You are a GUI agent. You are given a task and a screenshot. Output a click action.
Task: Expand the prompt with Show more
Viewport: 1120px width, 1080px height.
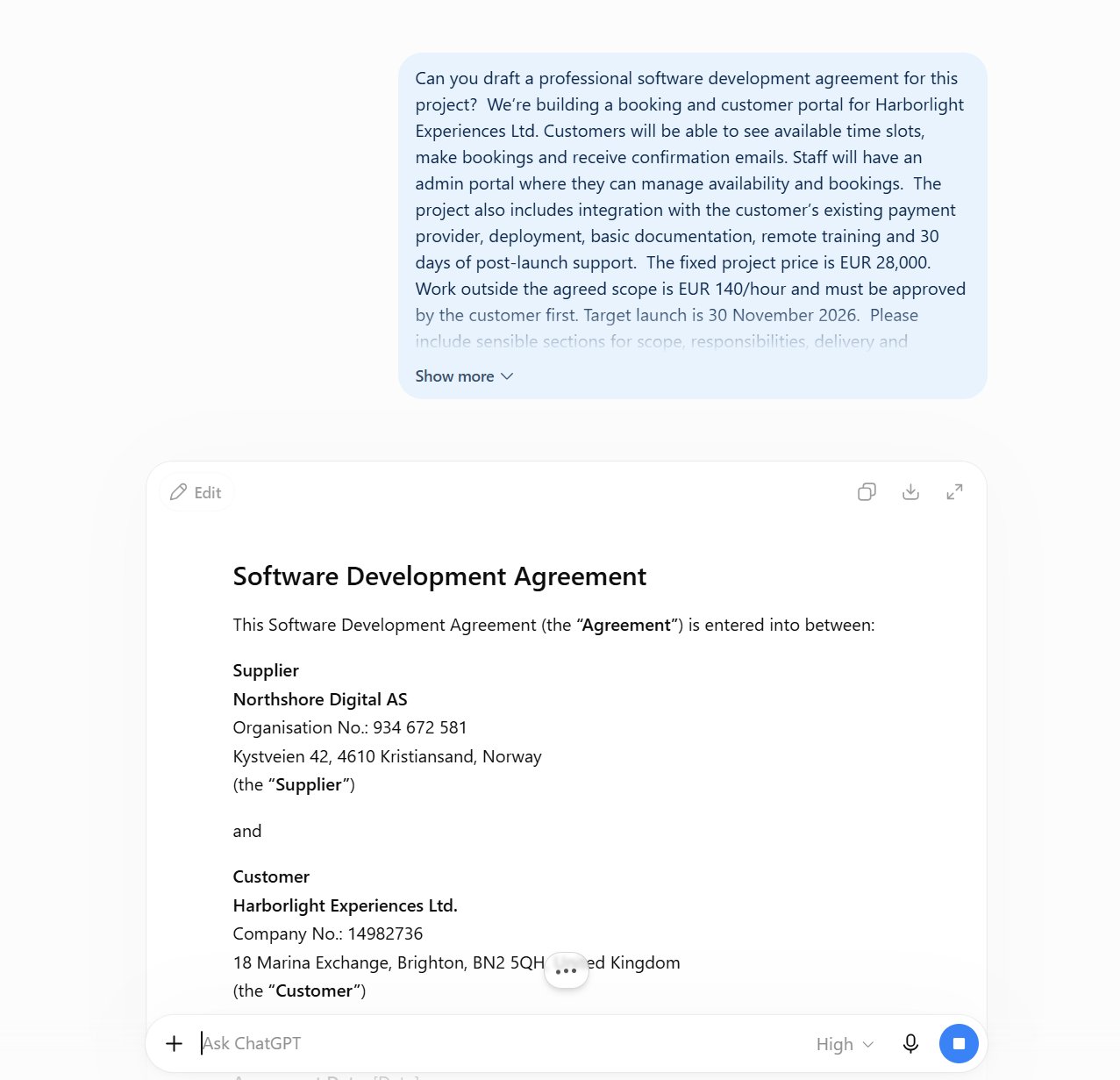[464, 376]
